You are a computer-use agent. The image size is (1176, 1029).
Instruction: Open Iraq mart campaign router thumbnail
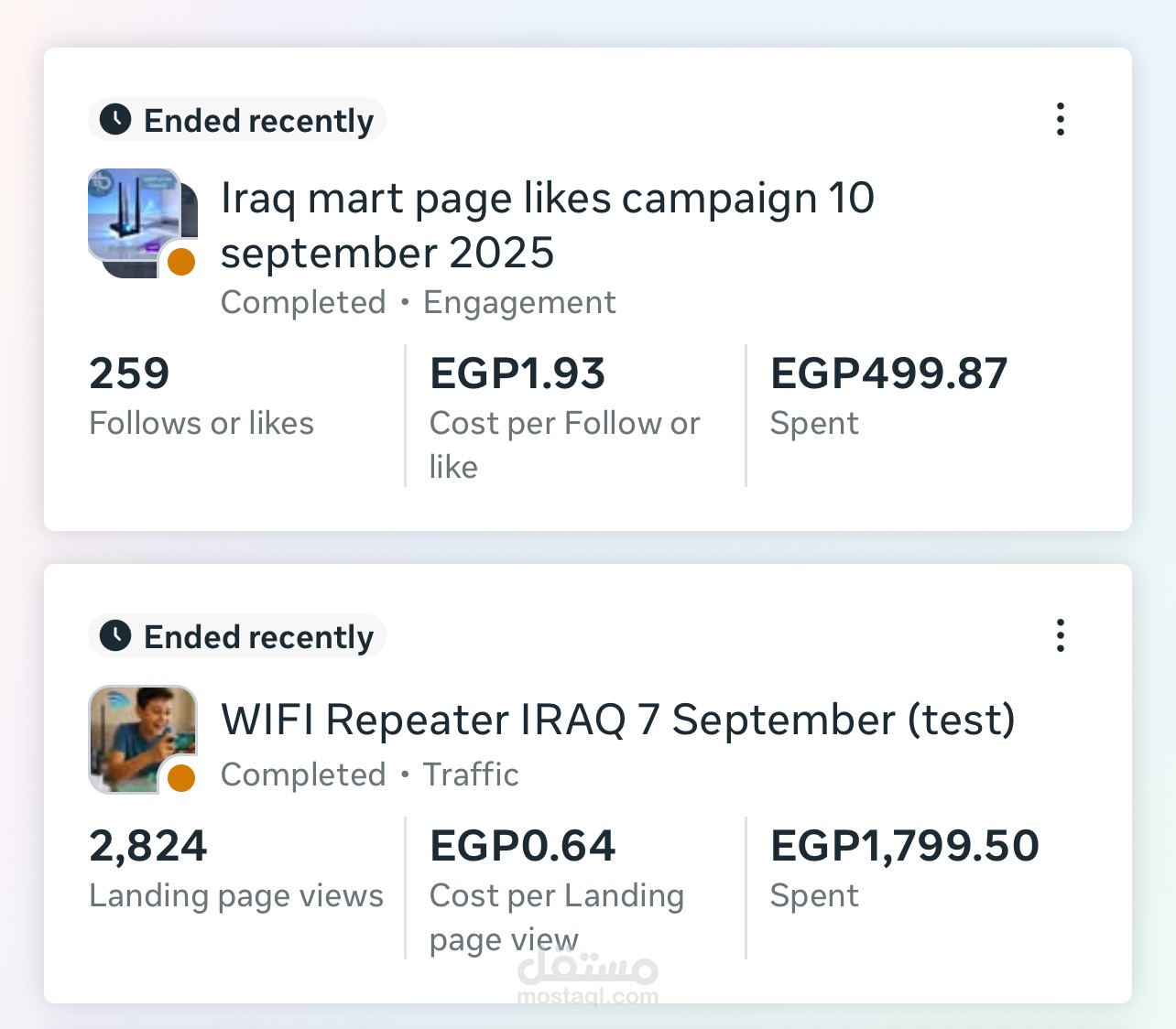click(137, 218)
